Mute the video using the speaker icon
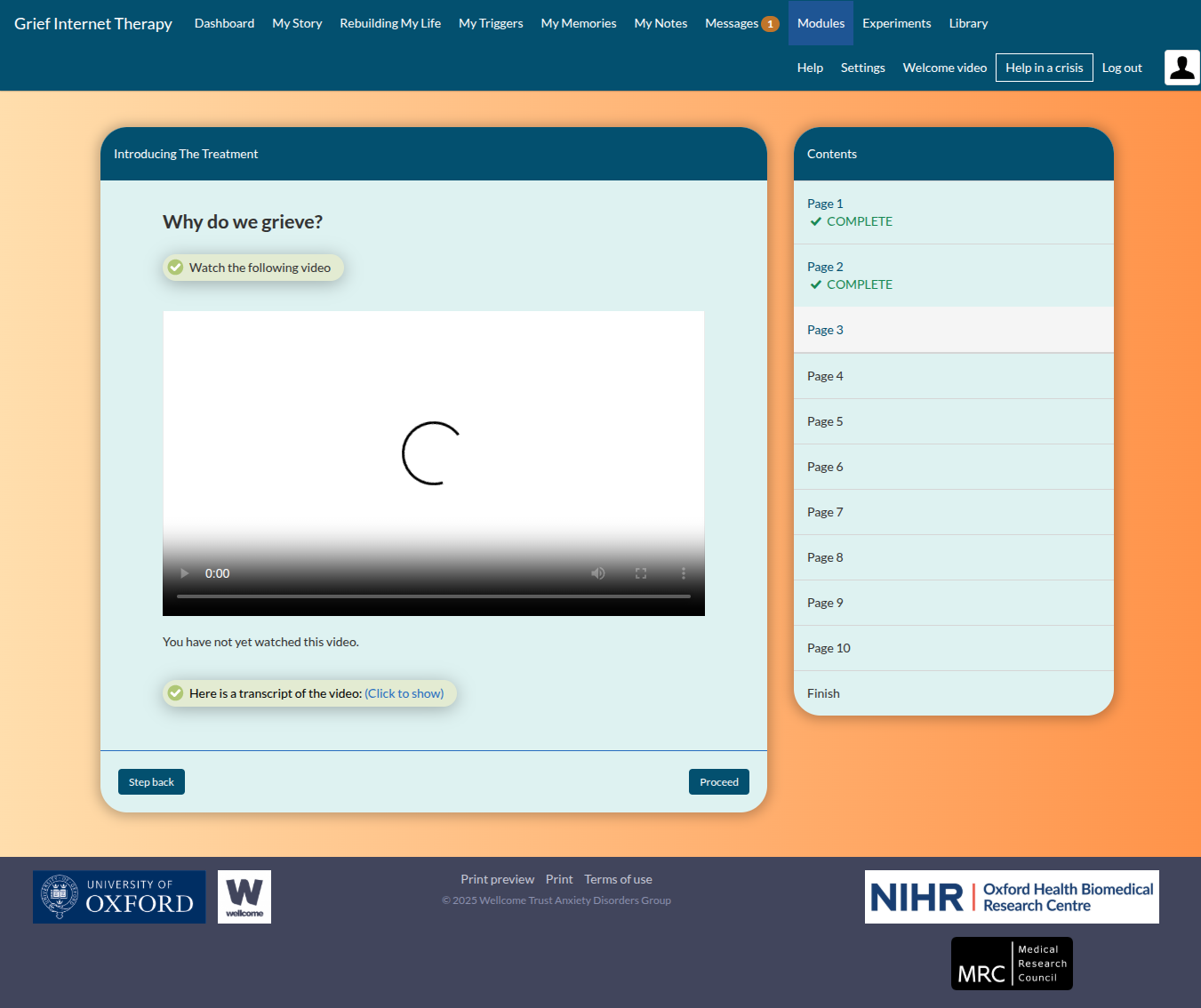 coord(598,573)
